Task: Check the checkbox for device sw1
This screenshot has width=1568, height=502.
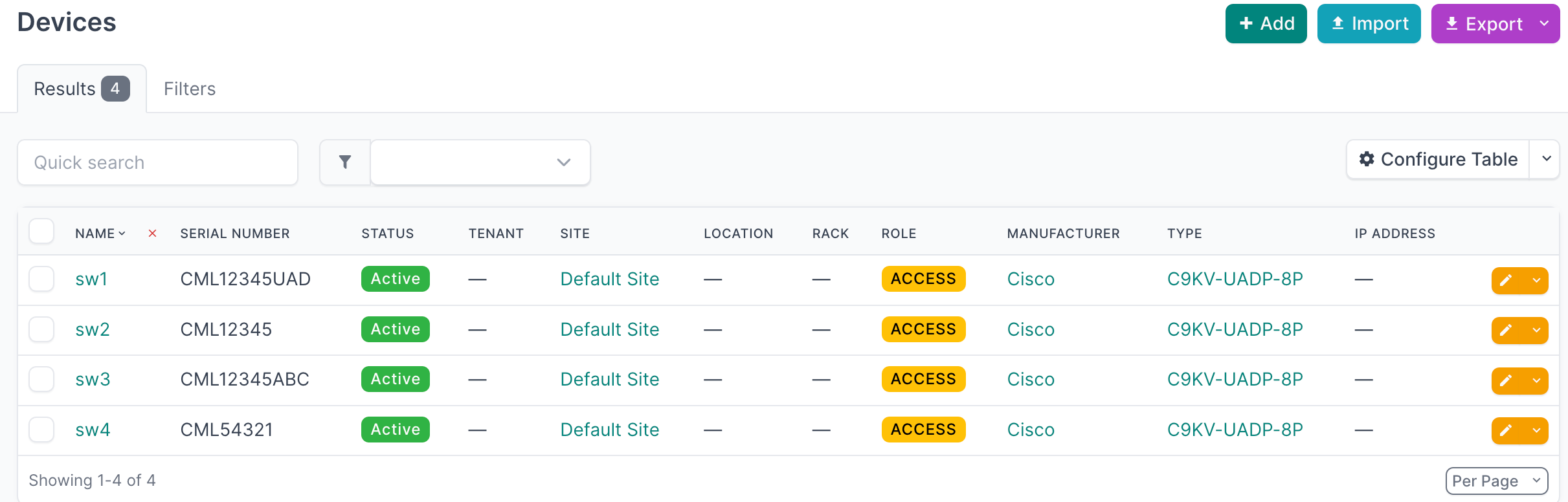Action: 41,279
